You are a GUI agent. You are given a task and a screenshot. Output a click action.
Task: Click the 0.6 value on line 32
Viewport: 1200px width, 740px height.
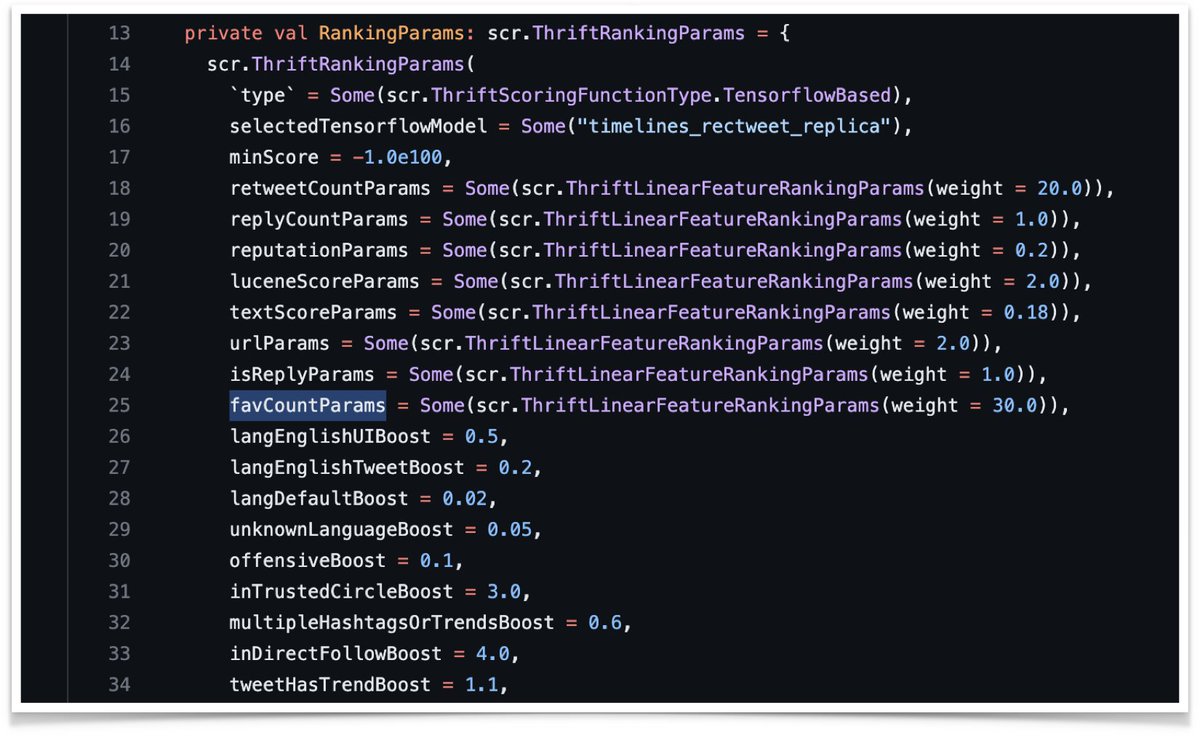tap(603, 622)
